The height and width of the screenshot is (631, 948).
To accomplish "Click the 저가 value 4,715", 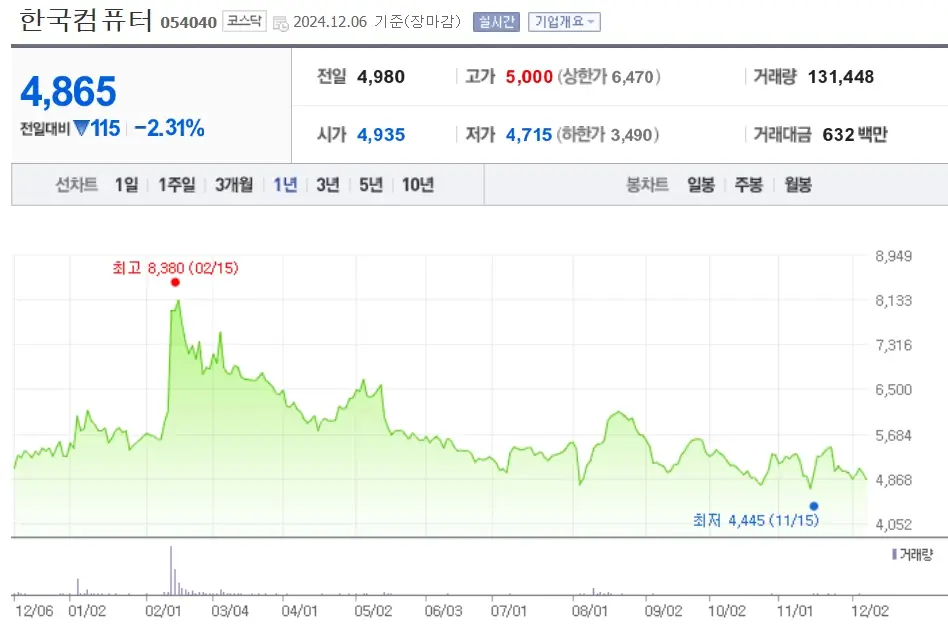I will click(x=529, y=134).
